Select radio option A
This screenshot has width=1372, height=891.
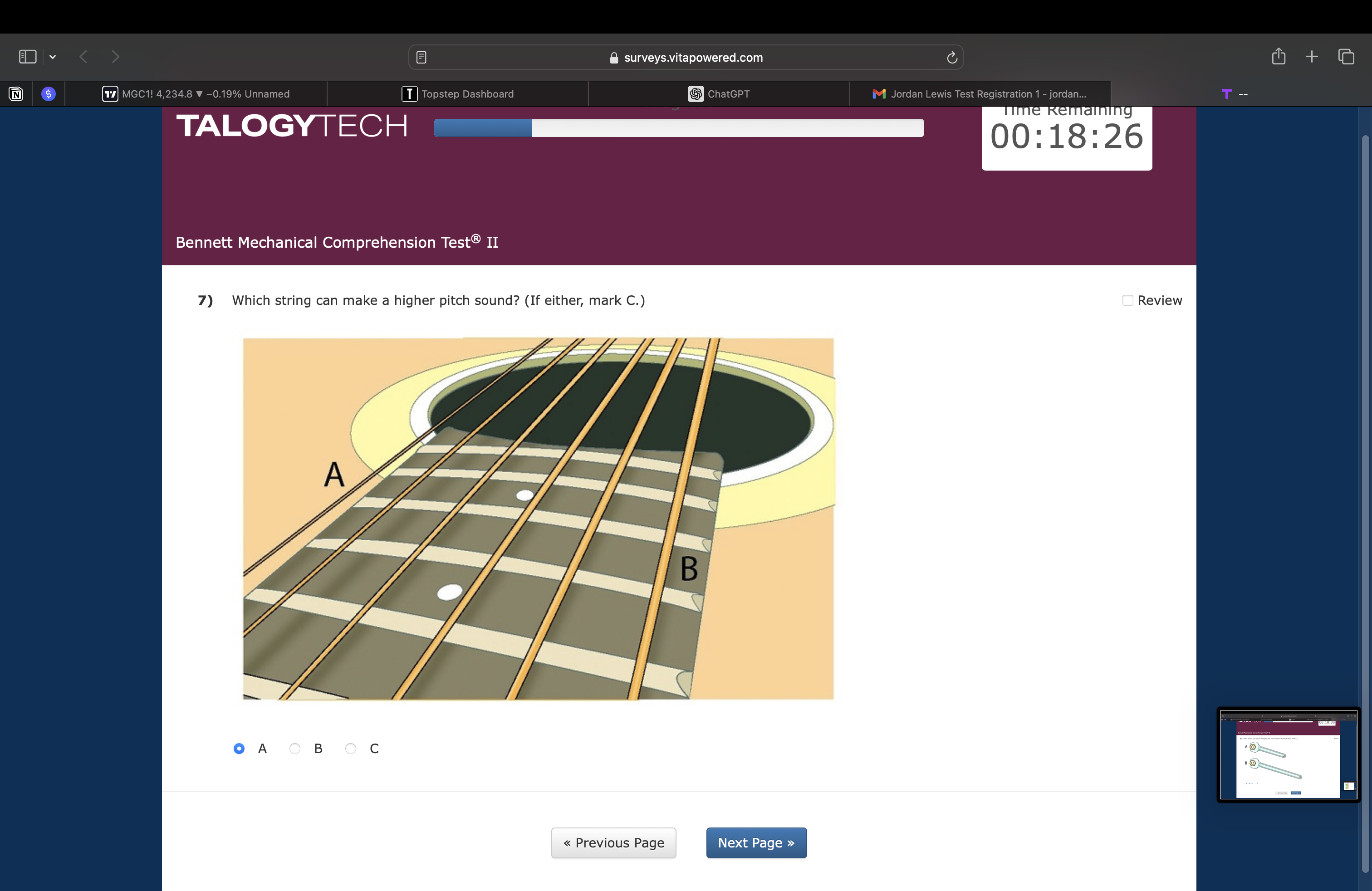click(239, 749)
